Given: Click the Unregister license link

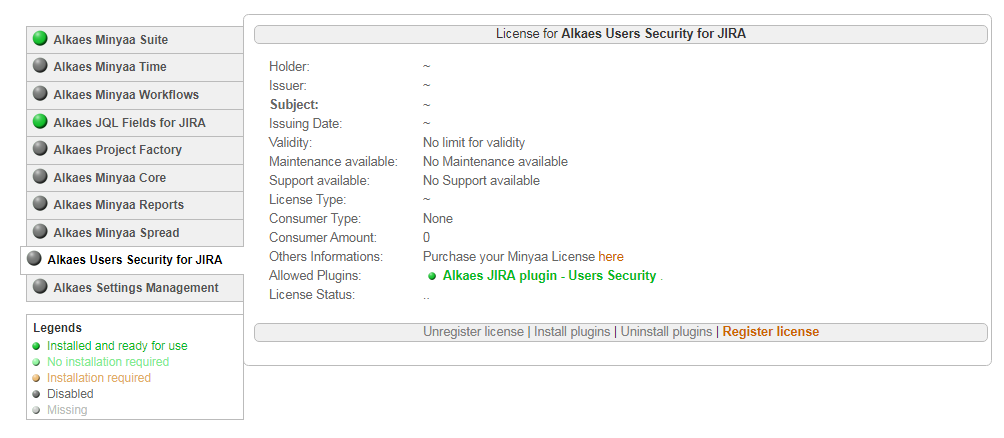Looking at the screenshot, I should click(x=473, y=332).
